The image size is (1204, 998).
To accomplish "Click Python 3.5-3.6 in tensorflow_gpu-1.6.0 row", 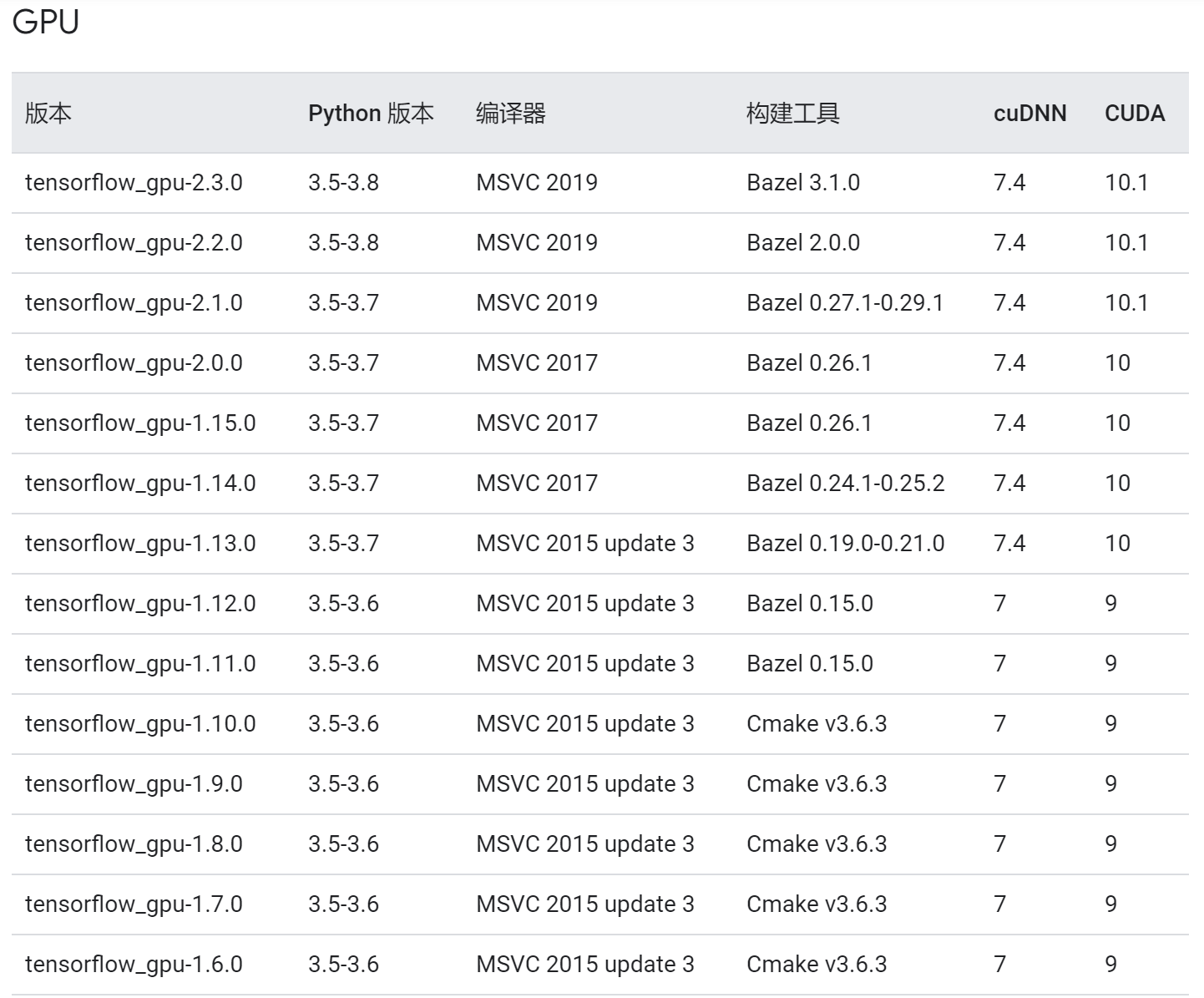I will tap(343, 965).
